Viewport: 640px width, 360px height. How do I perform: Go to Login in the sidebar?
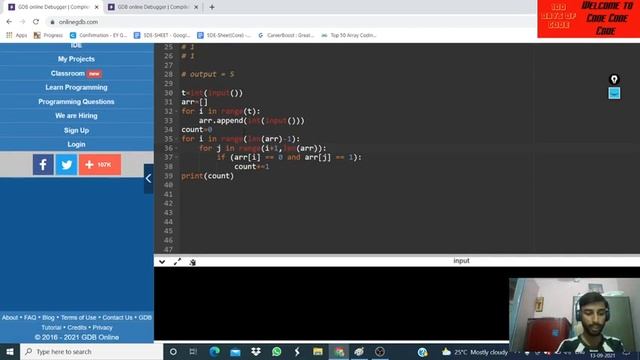coord(76,144)
